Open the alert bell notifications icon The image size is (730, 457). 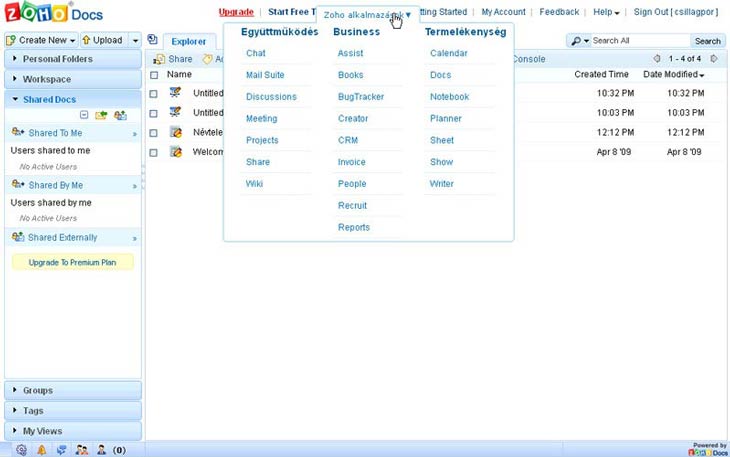41,450
